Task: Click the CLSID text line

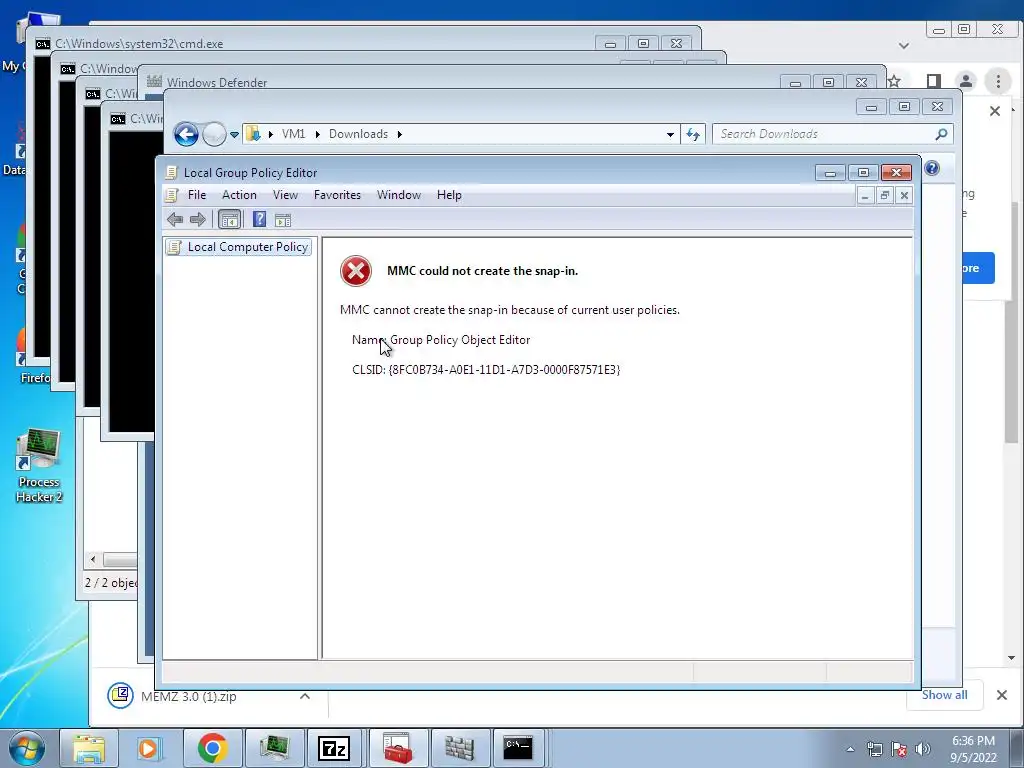Action: pos(486,370)
